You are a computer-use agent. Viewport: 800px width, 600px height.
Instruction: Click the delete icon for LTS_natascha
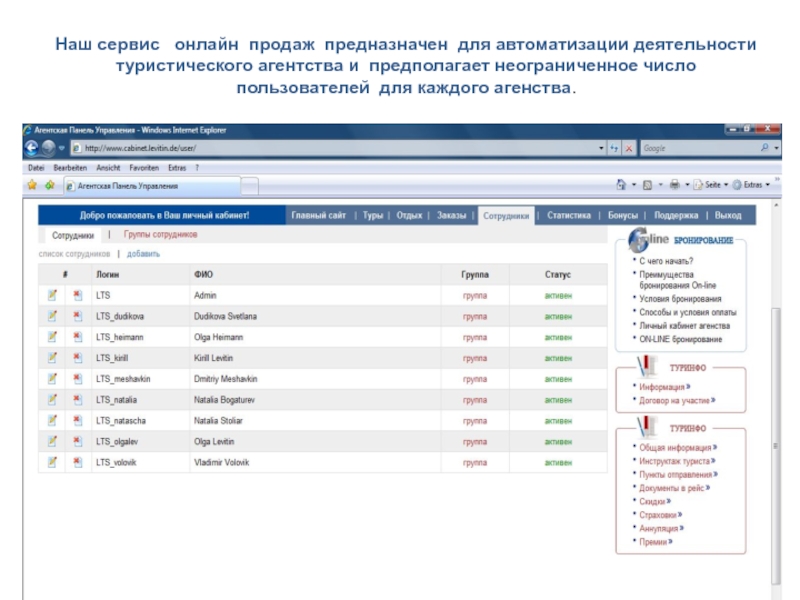click(x=77, y=420)
